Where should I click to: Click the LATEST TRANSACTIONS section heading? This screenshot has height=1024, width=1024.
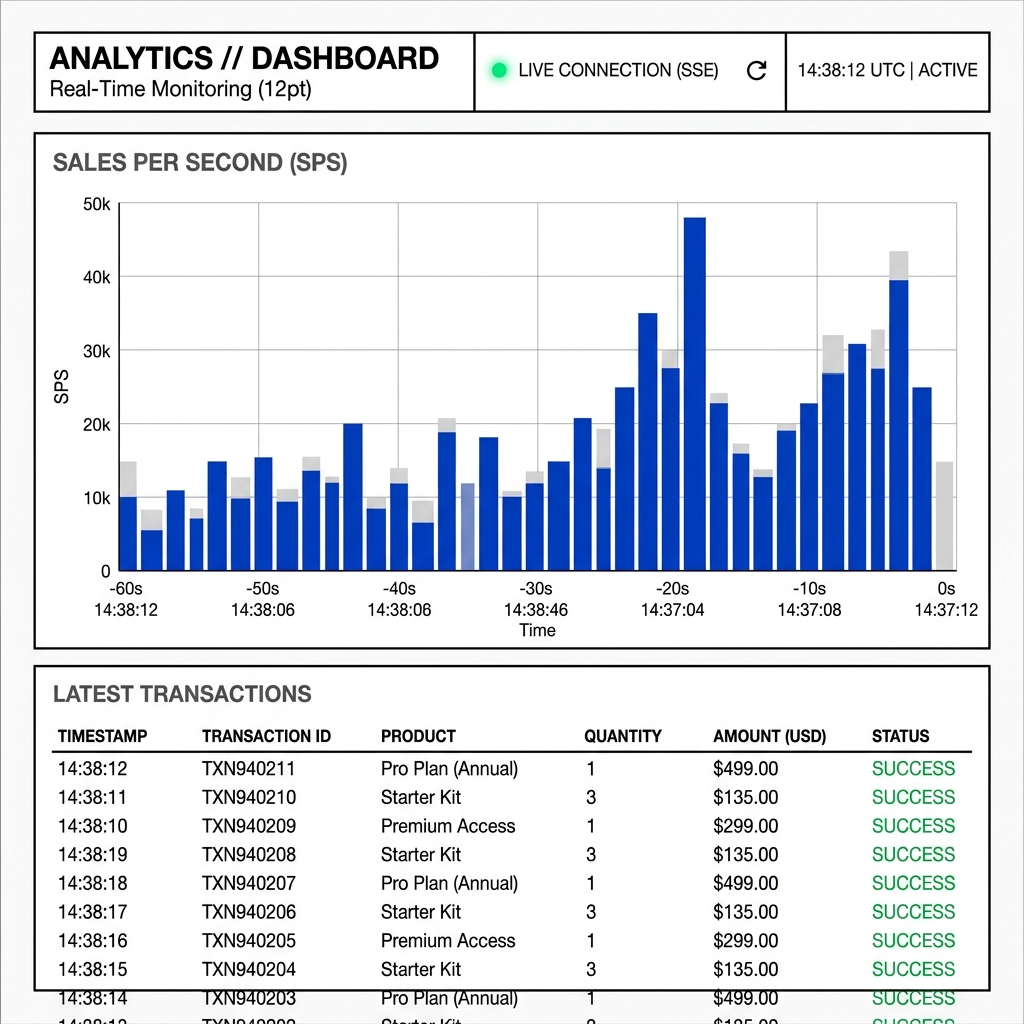pos(182,694)
